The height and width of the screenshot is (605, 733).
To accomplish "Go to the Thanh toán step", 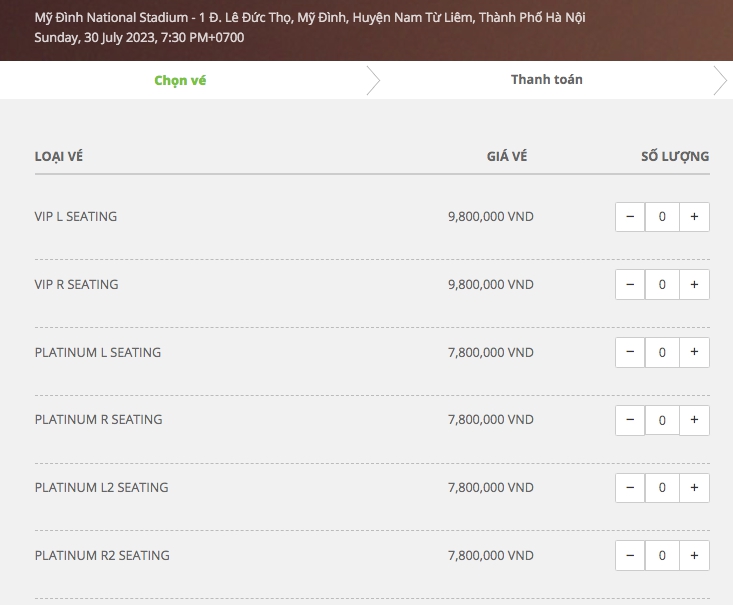I will 546,80.
